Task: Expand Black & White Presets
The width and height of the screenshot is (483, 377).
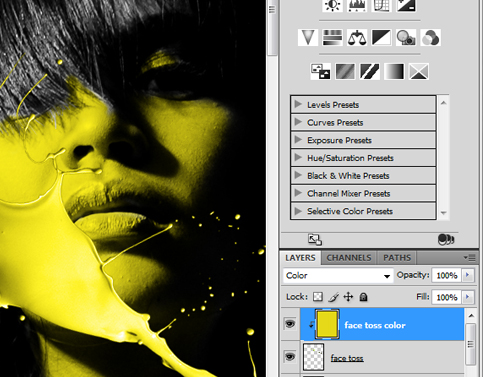Action: pyautogui.click(x=298, y=175)
